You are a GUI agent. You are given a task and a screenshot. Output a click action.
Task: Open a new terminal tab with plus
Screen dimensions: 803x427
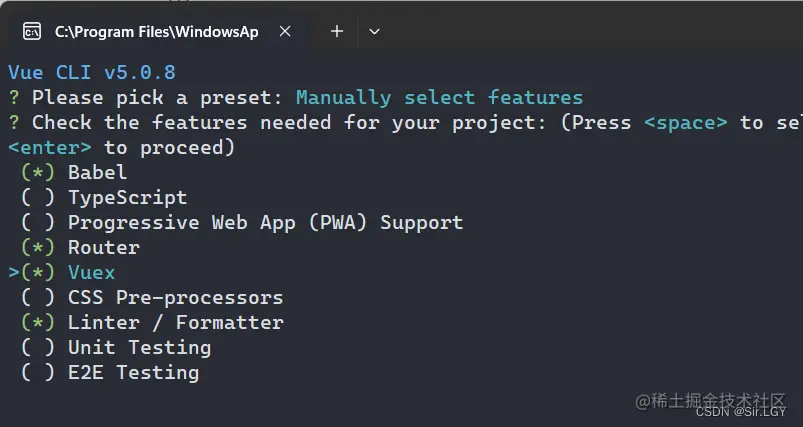[x=337, y=32]
